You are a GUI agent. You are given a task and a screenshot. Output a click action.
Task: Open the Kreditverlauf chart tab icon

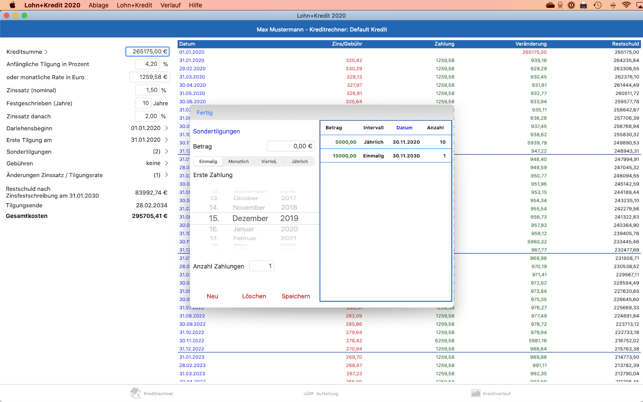[x=475, y=393]
